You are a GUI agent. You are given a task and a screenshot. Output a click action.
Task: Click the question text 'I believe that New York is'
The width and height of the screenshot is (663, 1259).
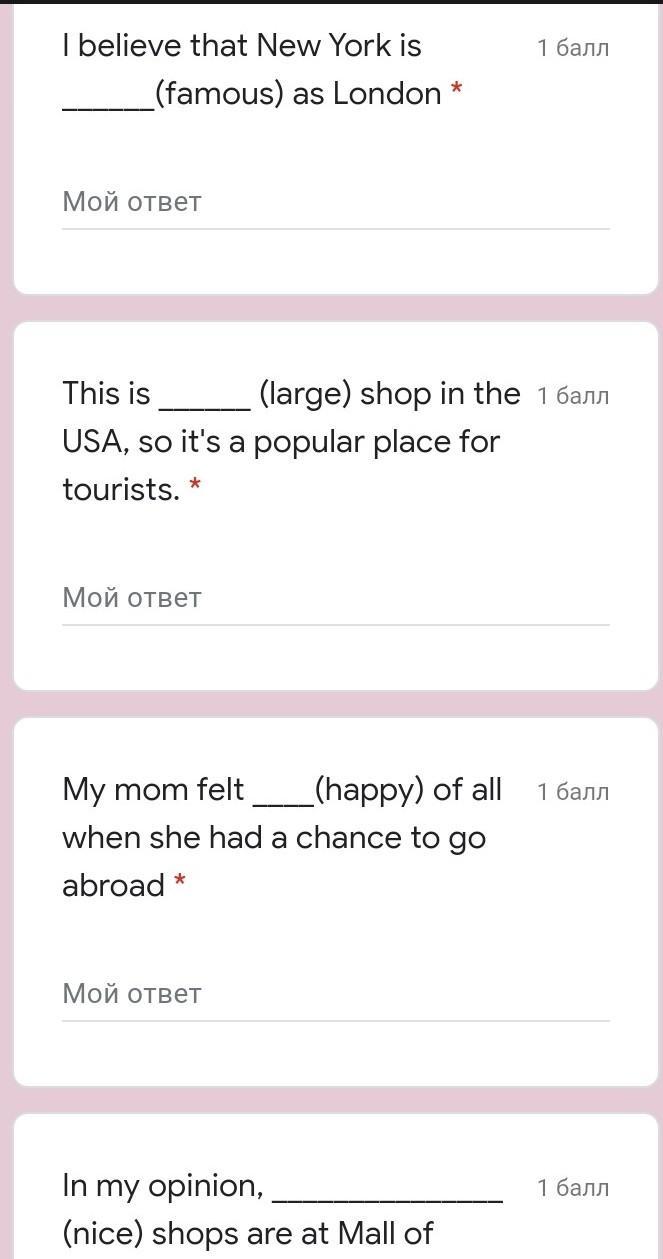click(x=242, y=46)
